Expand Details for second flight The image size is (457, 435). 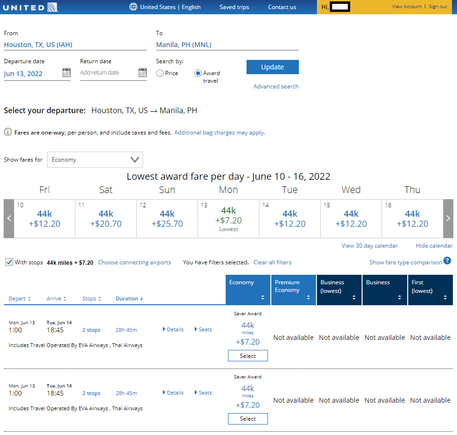tap(173, 393)
